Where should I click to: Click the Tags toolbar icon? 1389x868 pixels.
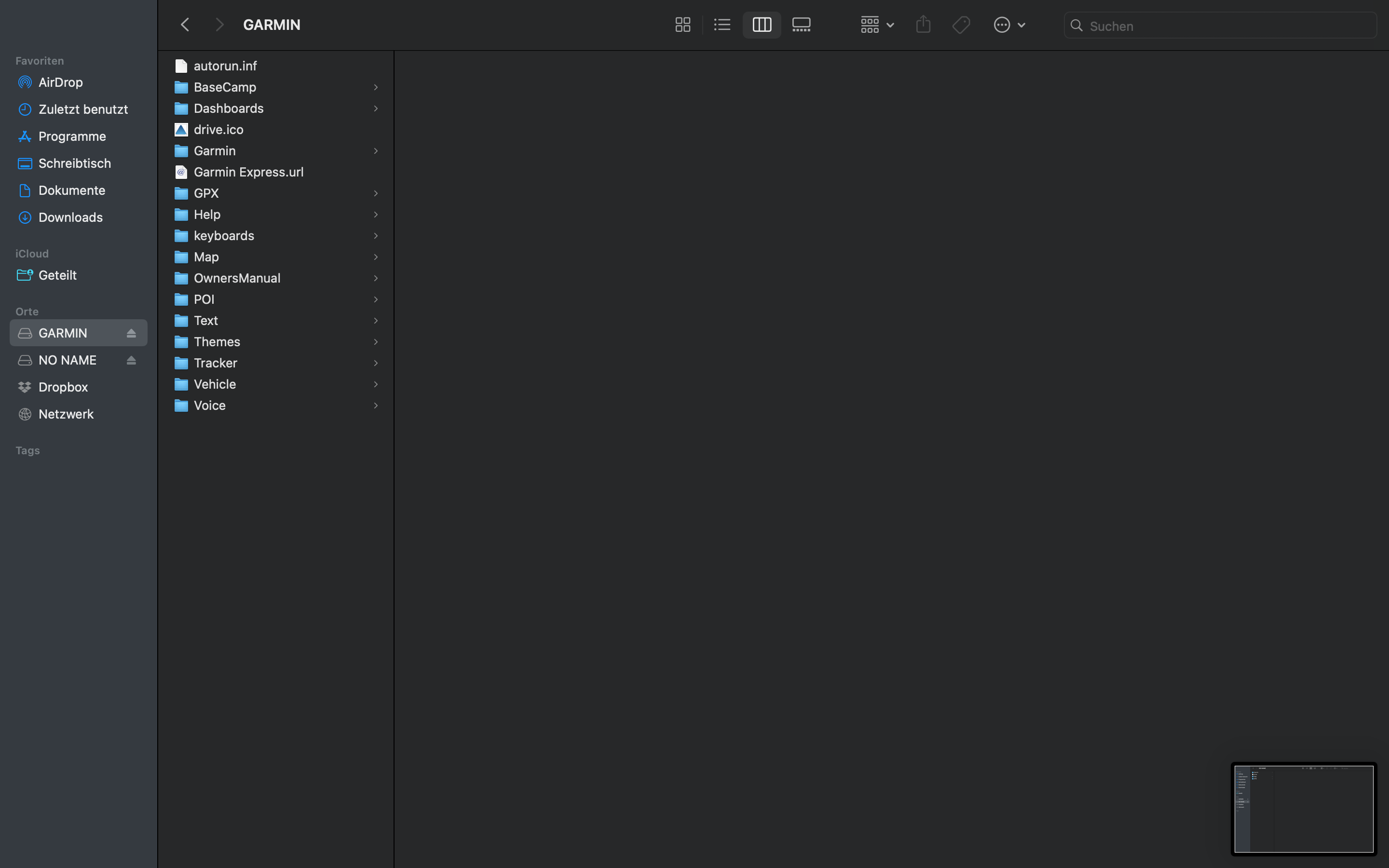961,25
